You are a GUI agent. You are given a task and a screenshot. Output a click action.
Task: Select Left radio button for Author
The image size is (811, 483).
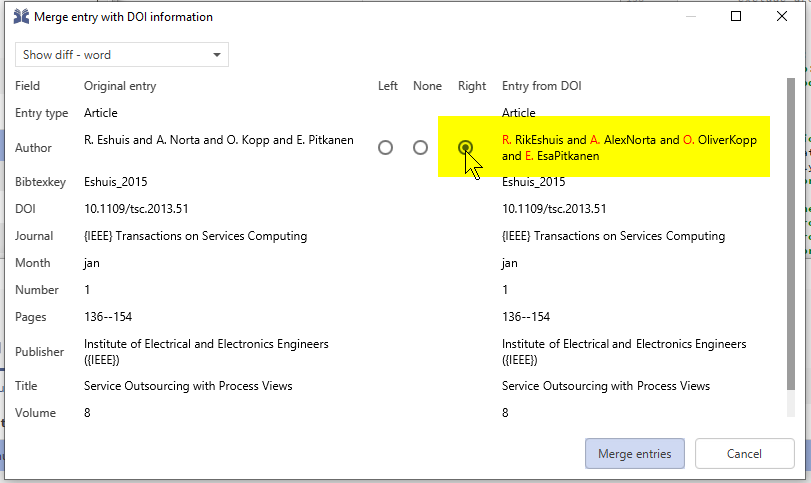(385, 148)
